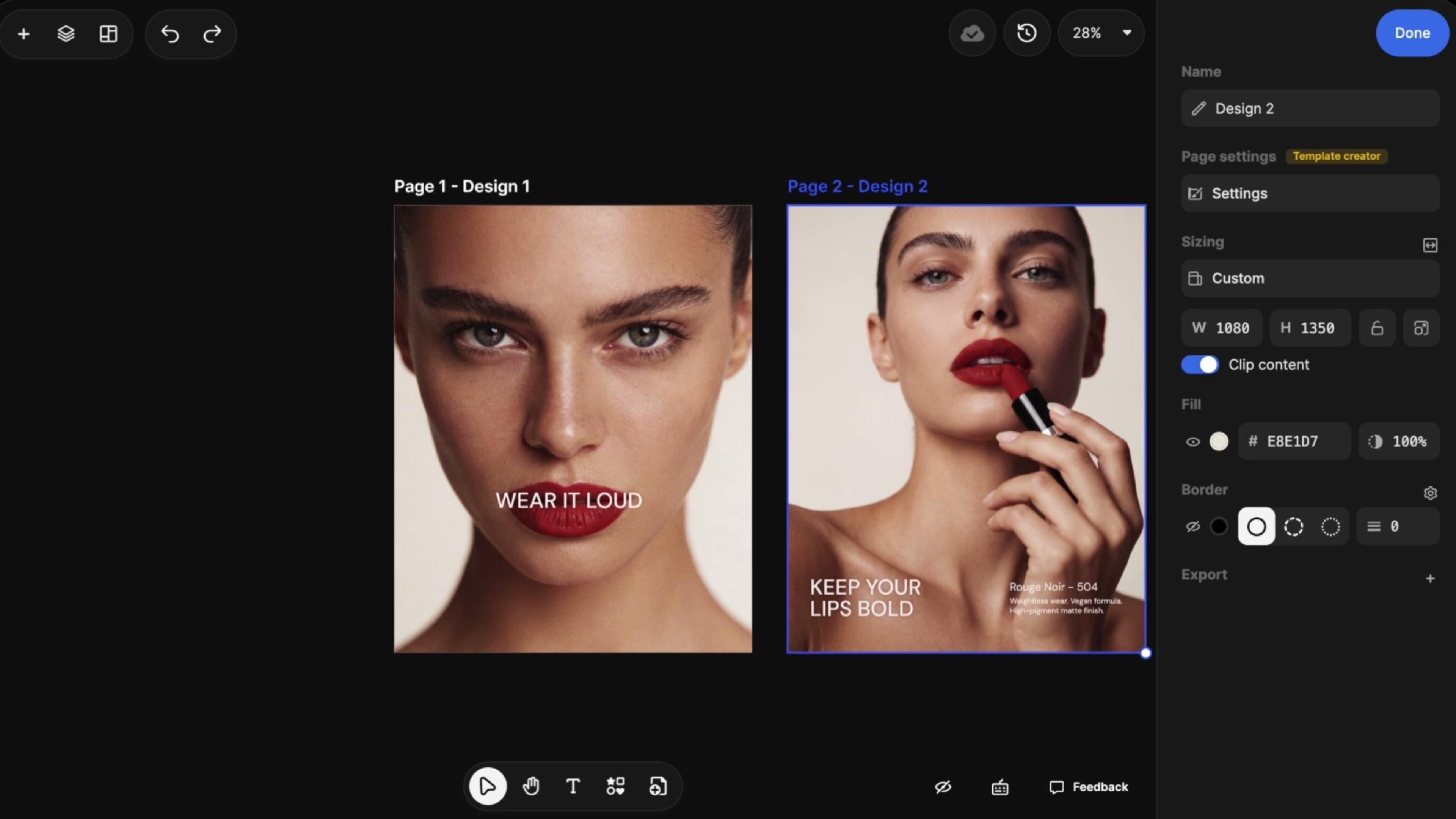
Task: Click the Template creator badge
Action: point(1336,156)
